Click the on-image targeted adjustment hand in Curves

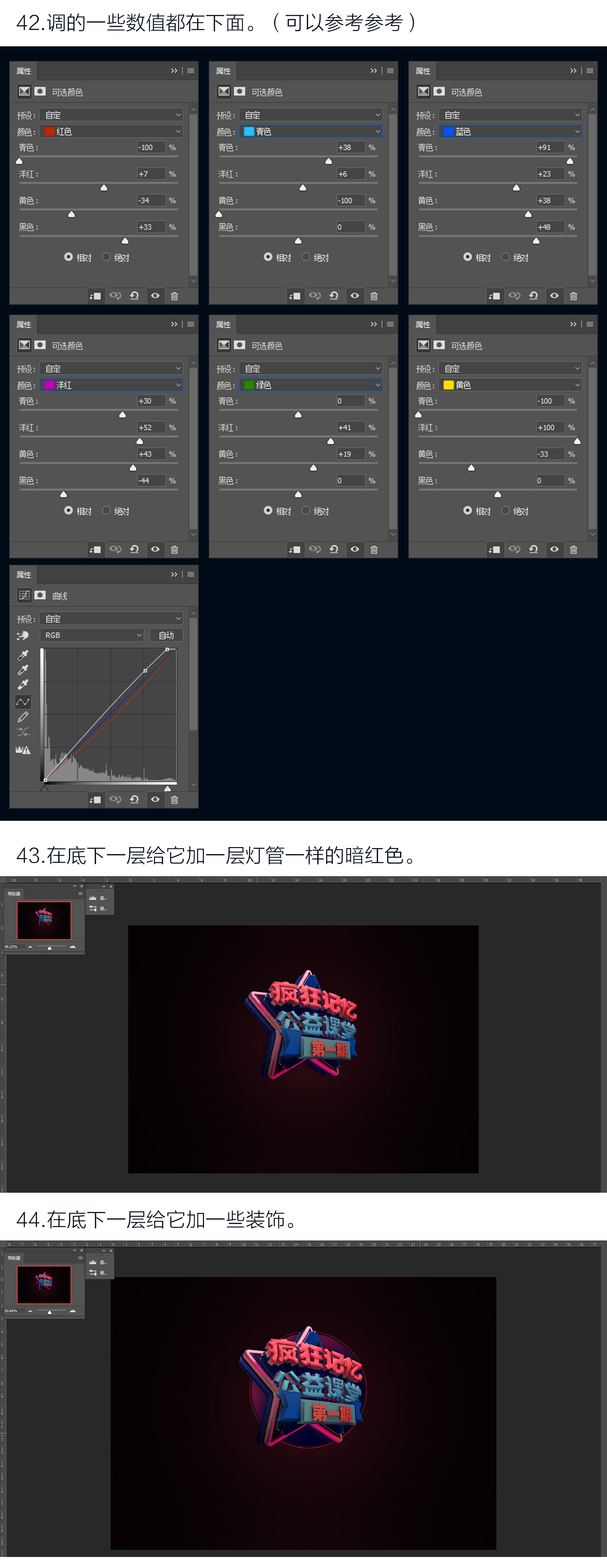[x=22, y=635]
